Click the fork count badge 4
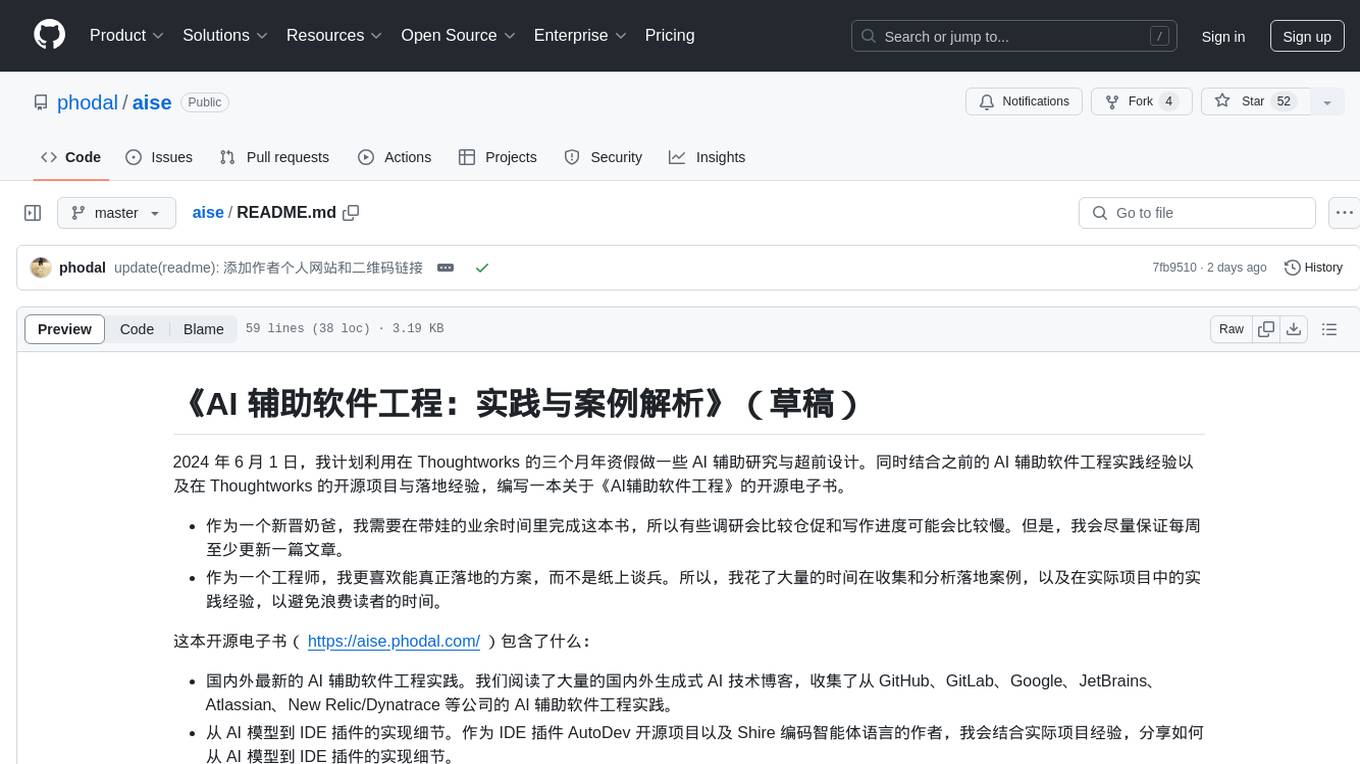The width and height of the screenshot is (1360, 764). tap(1168, 101)
